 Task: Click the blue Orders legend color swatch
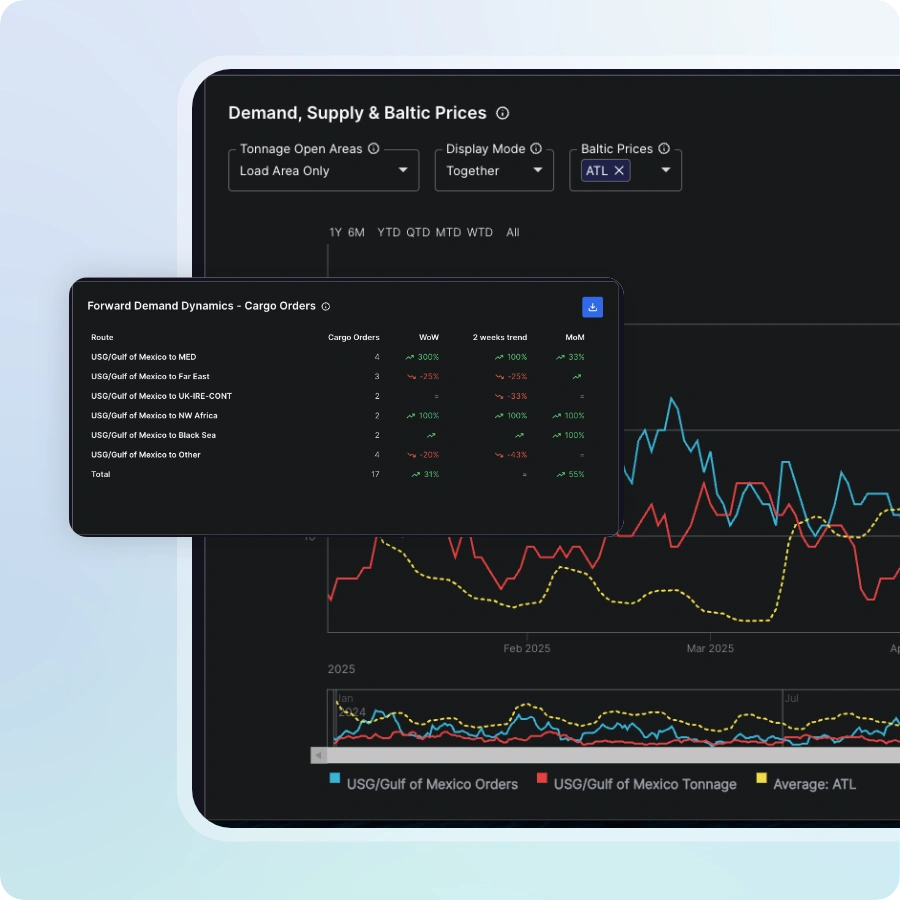click(x=335, y=778)
